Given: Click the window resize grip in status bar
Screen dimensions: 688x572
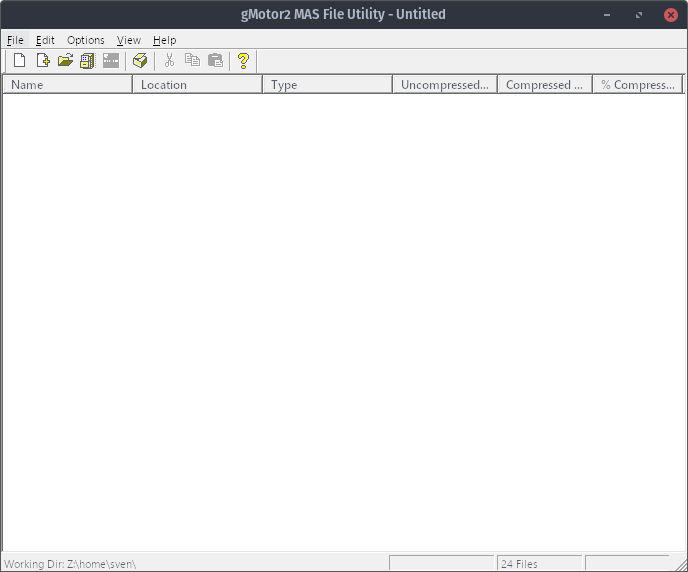Looking at the screenshot, I should pos(681,565).
